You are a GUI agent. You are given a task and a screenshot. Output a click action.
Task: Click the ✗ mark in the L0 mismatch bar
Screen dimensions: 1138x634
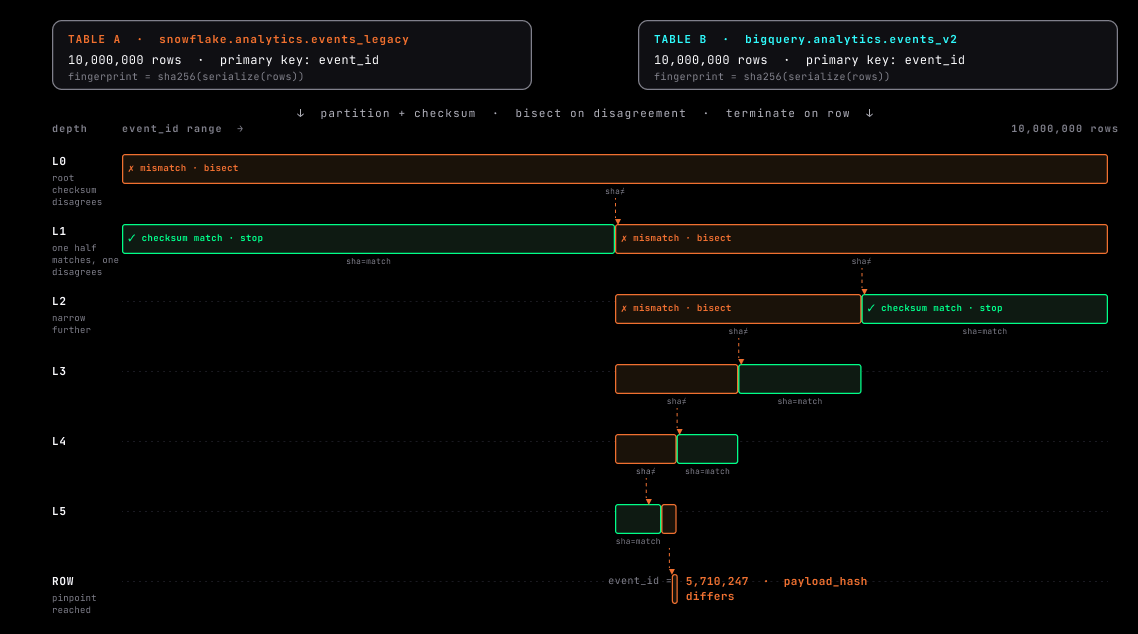131,168
